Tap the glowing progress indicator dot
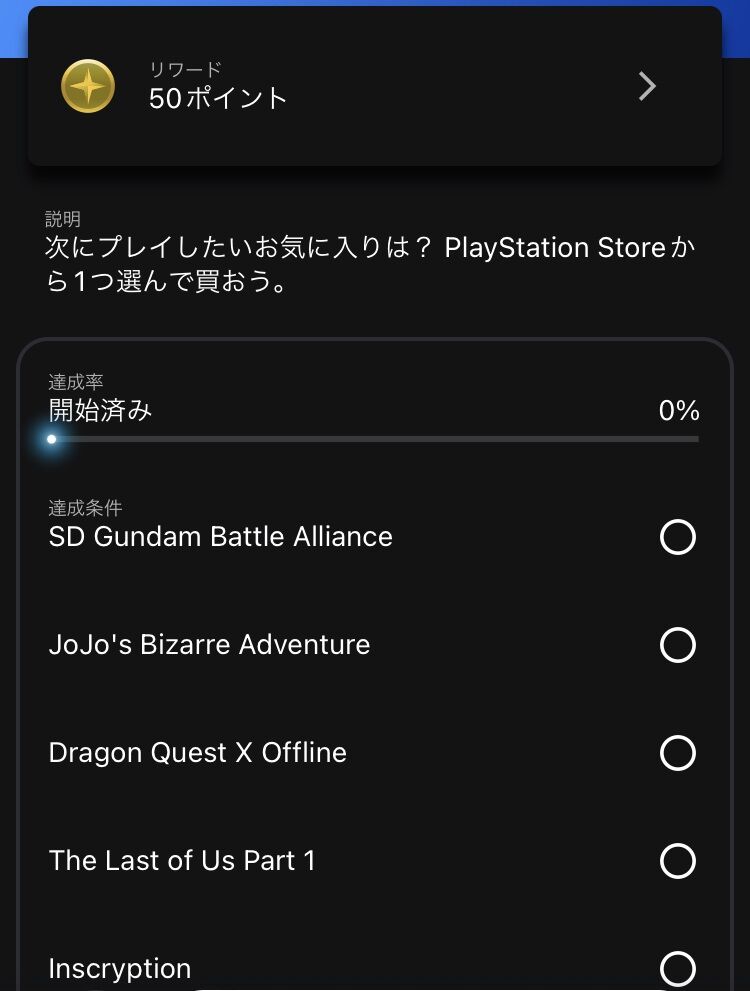Image resolution: width=750 pixels, height=991 pixels. (x=52, y=439)
